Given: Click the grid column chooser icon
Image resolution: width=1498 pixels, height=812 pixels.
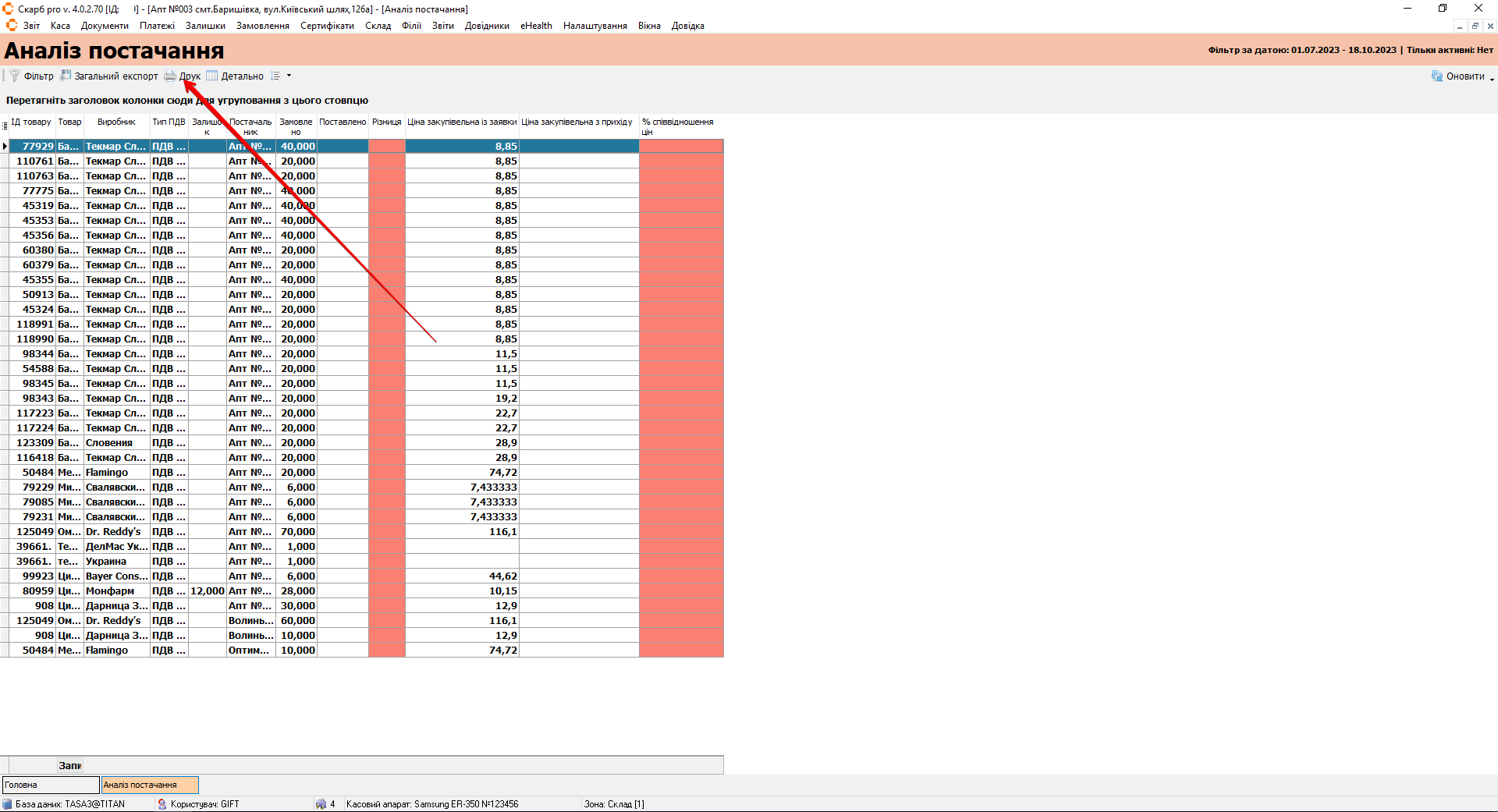Looking at the screenshot, I should pyautogui.click(x=5, y=126).
